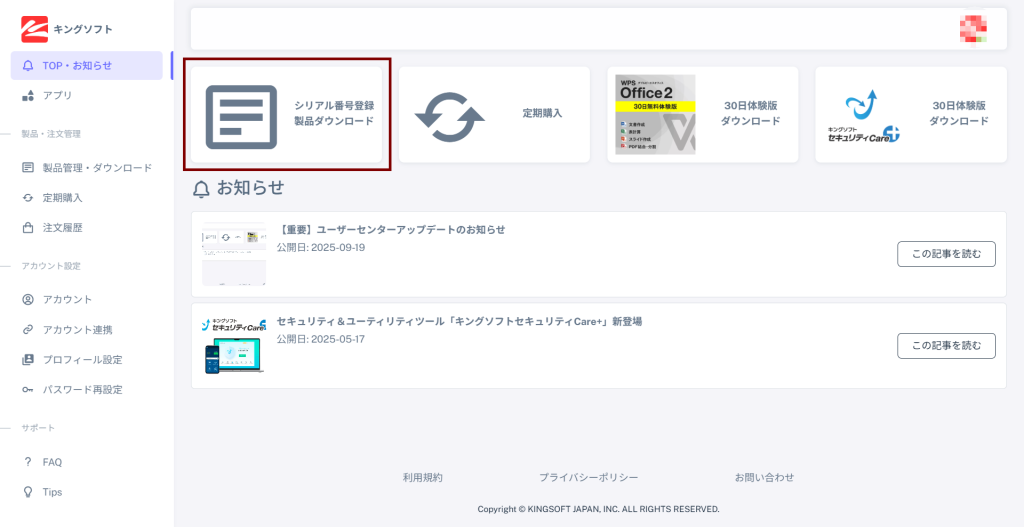Open the お問い合わせ footer link

pos(764,477)
